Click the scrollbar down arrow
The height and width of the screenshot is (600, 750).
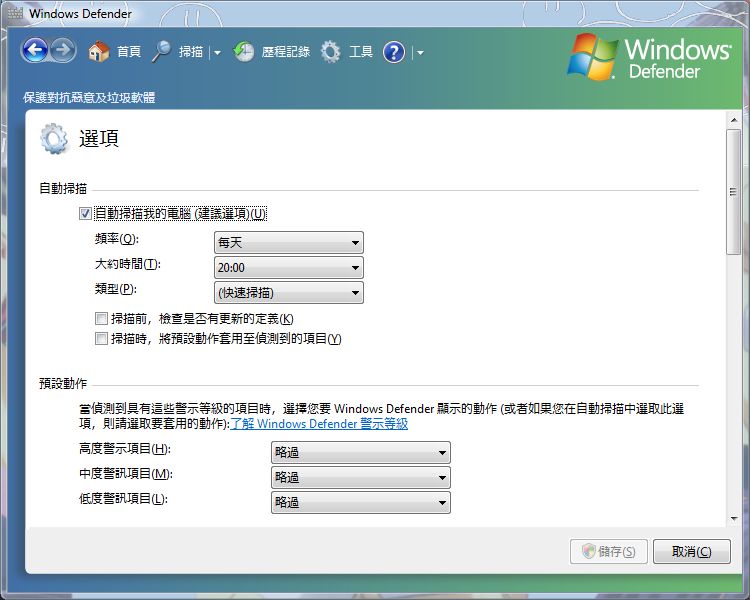[734, 518]
